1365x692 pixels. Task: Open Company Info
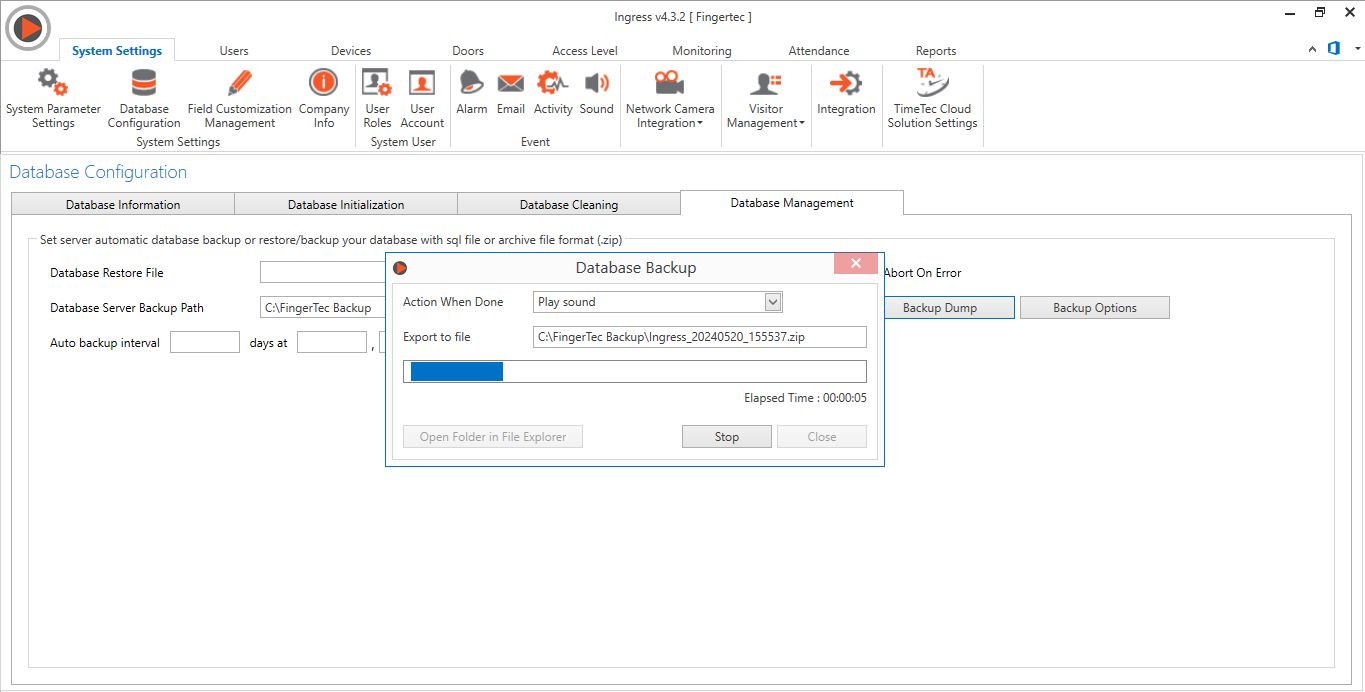324,99
